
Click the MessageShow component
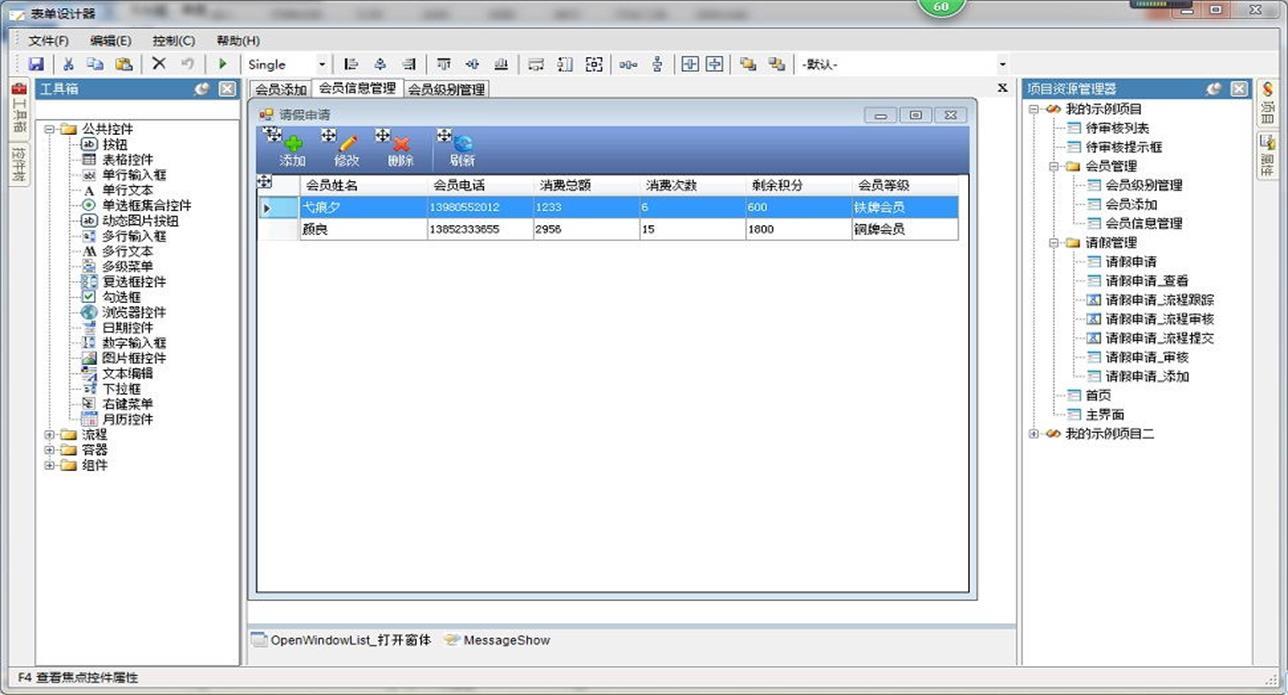coord(497,640)
